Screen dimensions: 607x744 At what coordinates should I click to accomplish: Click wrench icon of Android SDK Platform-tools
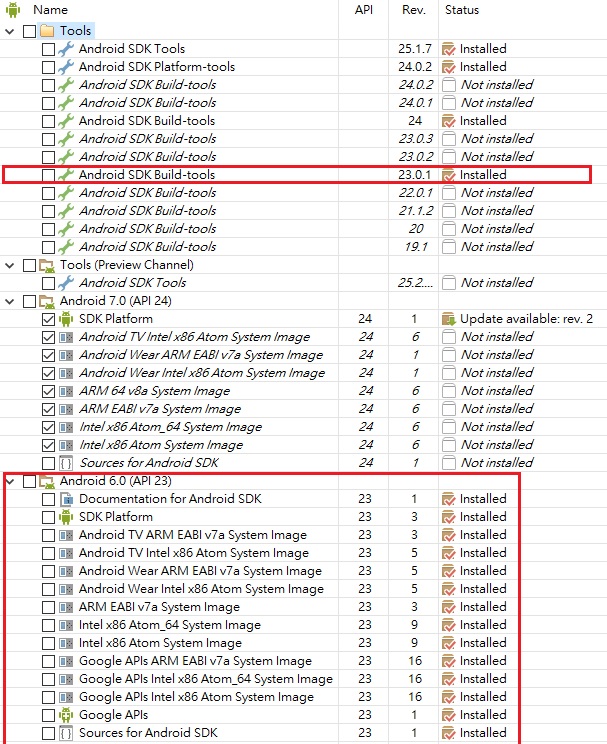pyautogui.click(x=66, y=67)
